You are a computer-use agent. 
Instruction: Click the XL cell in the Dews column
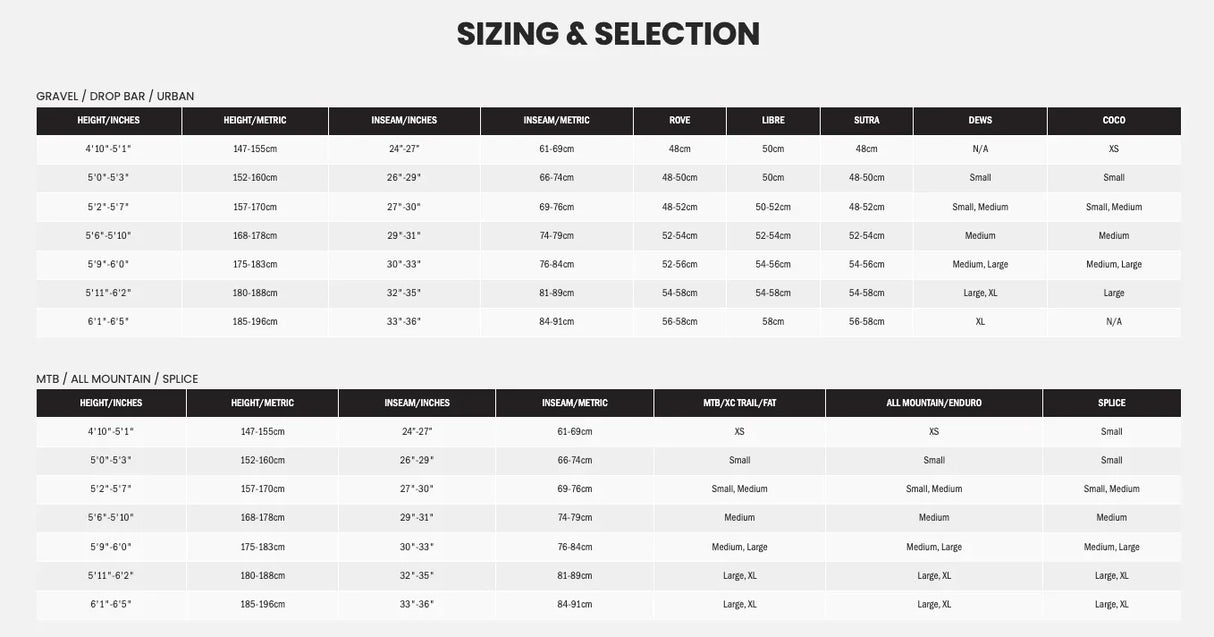[x=980, y=322]
